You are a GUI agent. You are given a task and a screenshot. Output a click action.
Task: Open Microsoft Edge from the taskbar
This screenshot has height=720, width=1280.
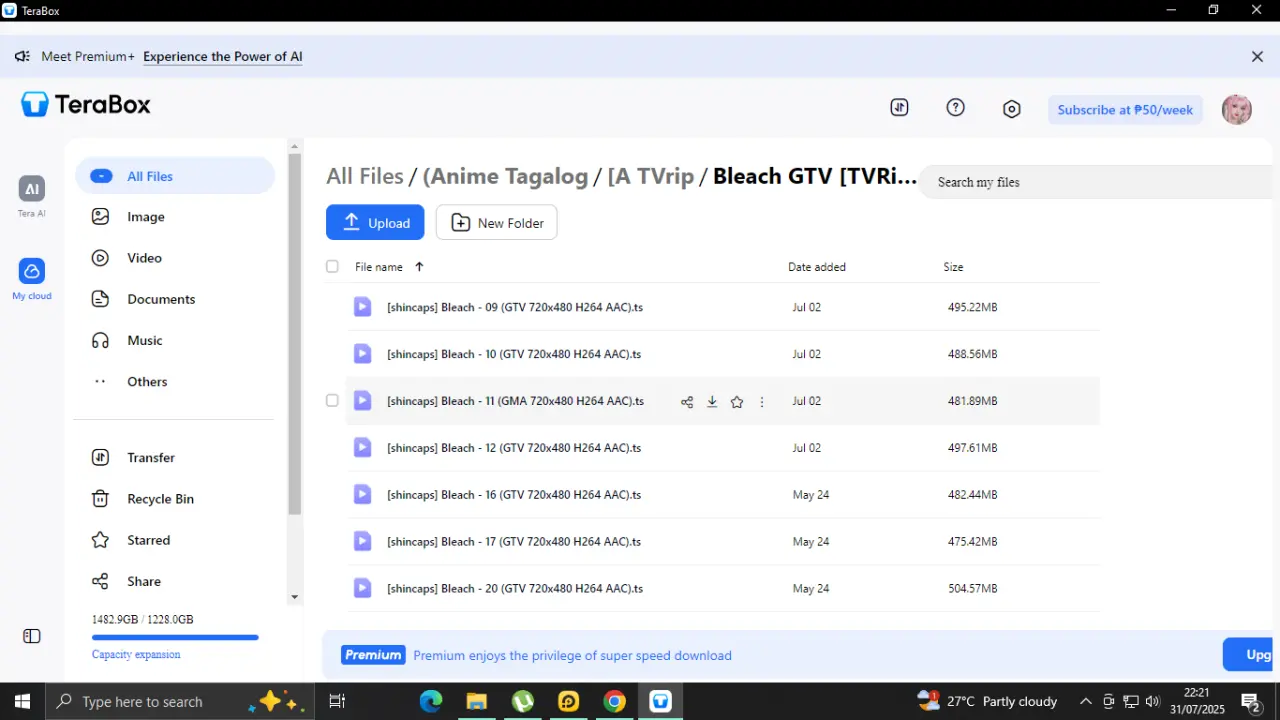[x=431, y=702]
